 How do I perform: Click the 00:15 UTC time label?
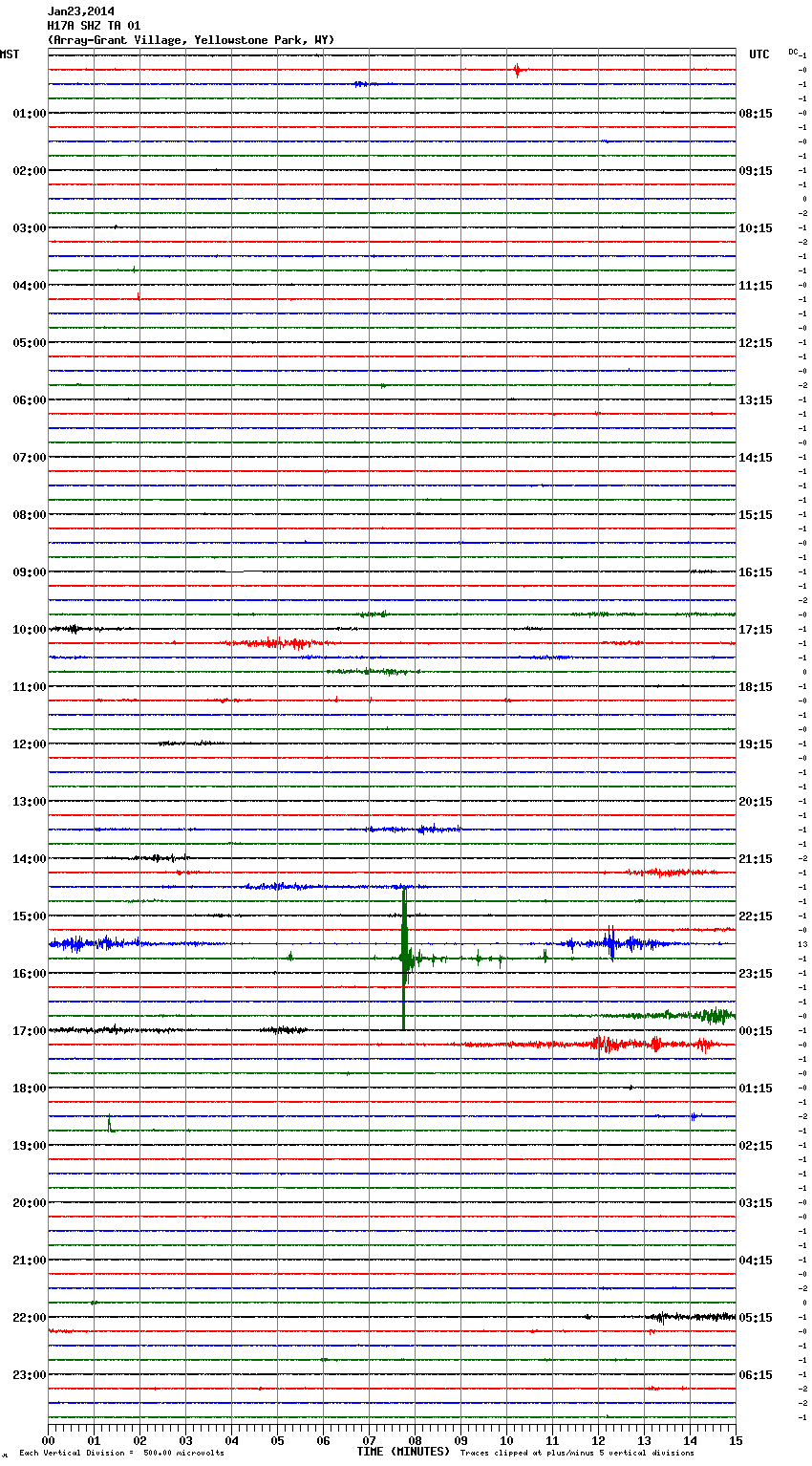click(x=756, y=1031)
